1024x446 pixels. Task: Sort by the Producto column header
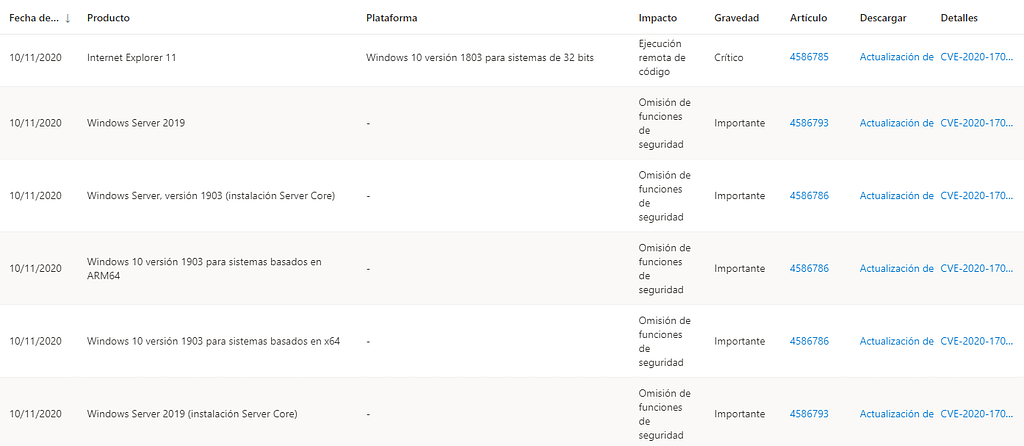[108, 18]
